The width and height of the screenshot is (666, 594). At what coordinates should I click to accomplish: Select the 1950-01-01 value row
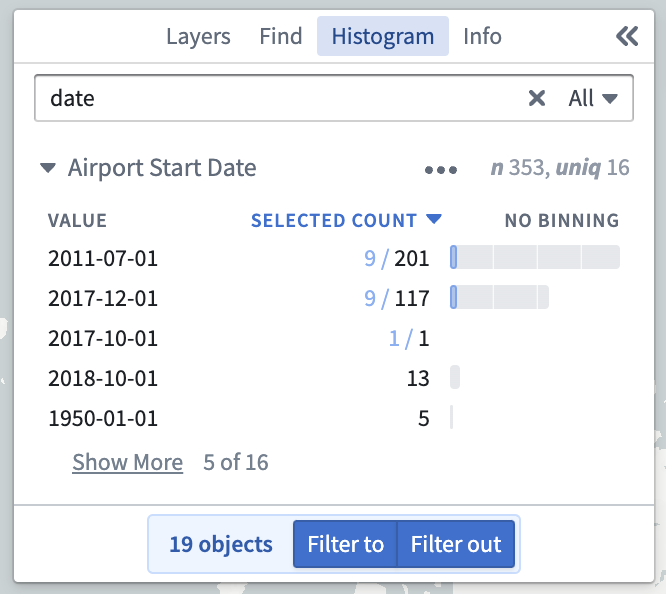tap(333, 418)
